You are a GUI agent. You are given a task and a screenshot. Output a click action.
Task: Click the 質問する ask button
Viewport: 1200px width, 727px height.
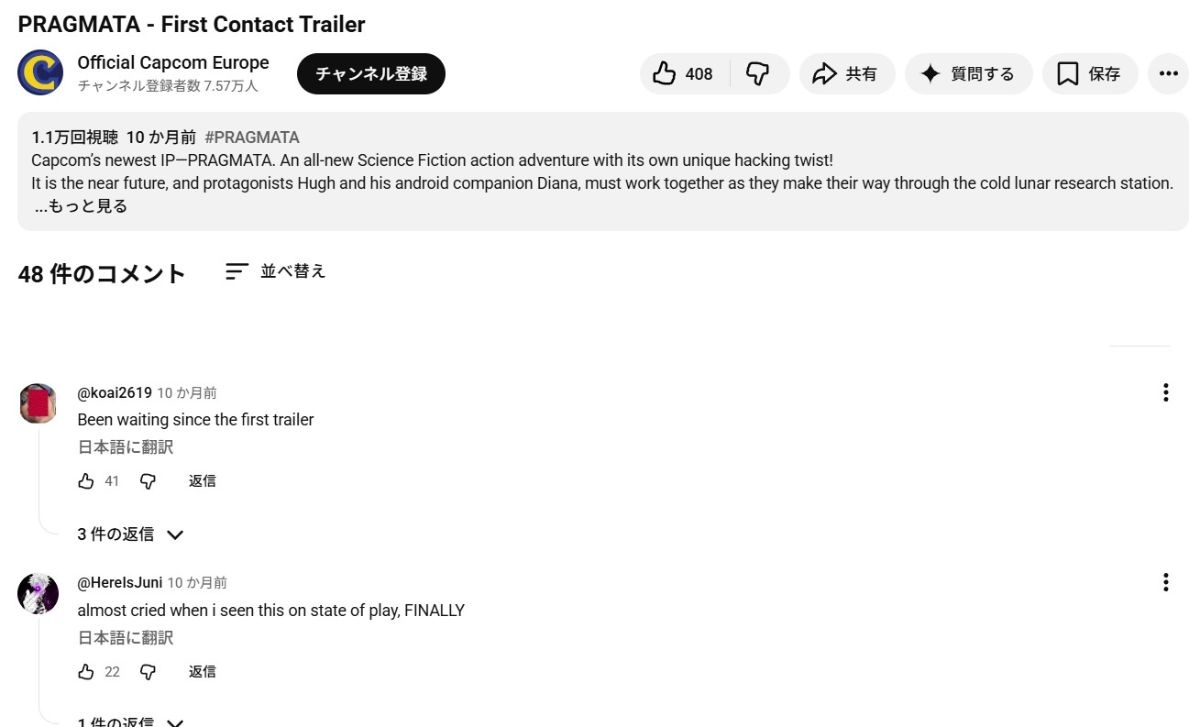coord(968,74)
